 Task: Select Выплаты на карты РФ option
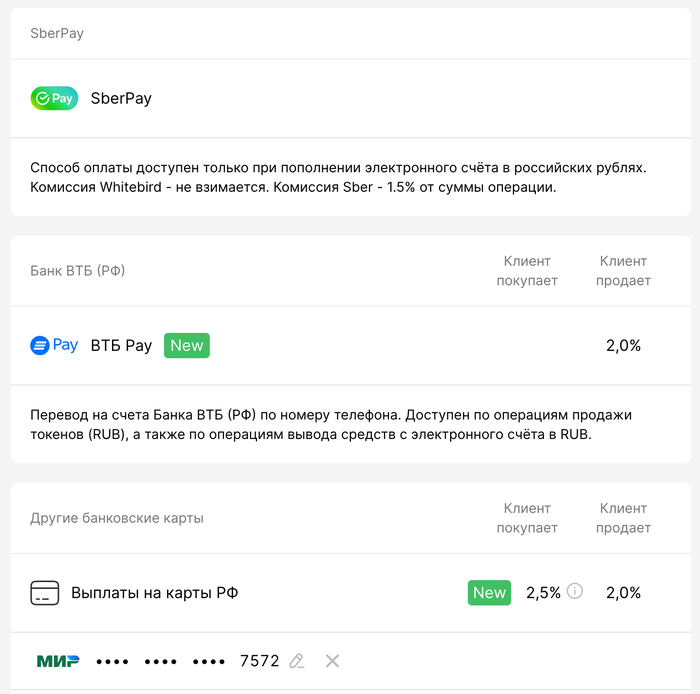[x=154, y=593]
